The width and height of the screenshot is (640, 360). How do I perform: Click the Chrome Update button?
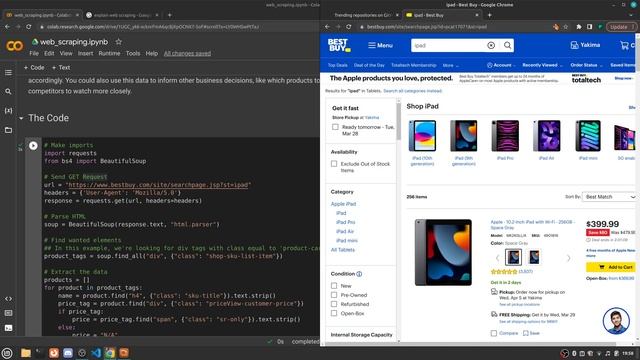(621, 27)
